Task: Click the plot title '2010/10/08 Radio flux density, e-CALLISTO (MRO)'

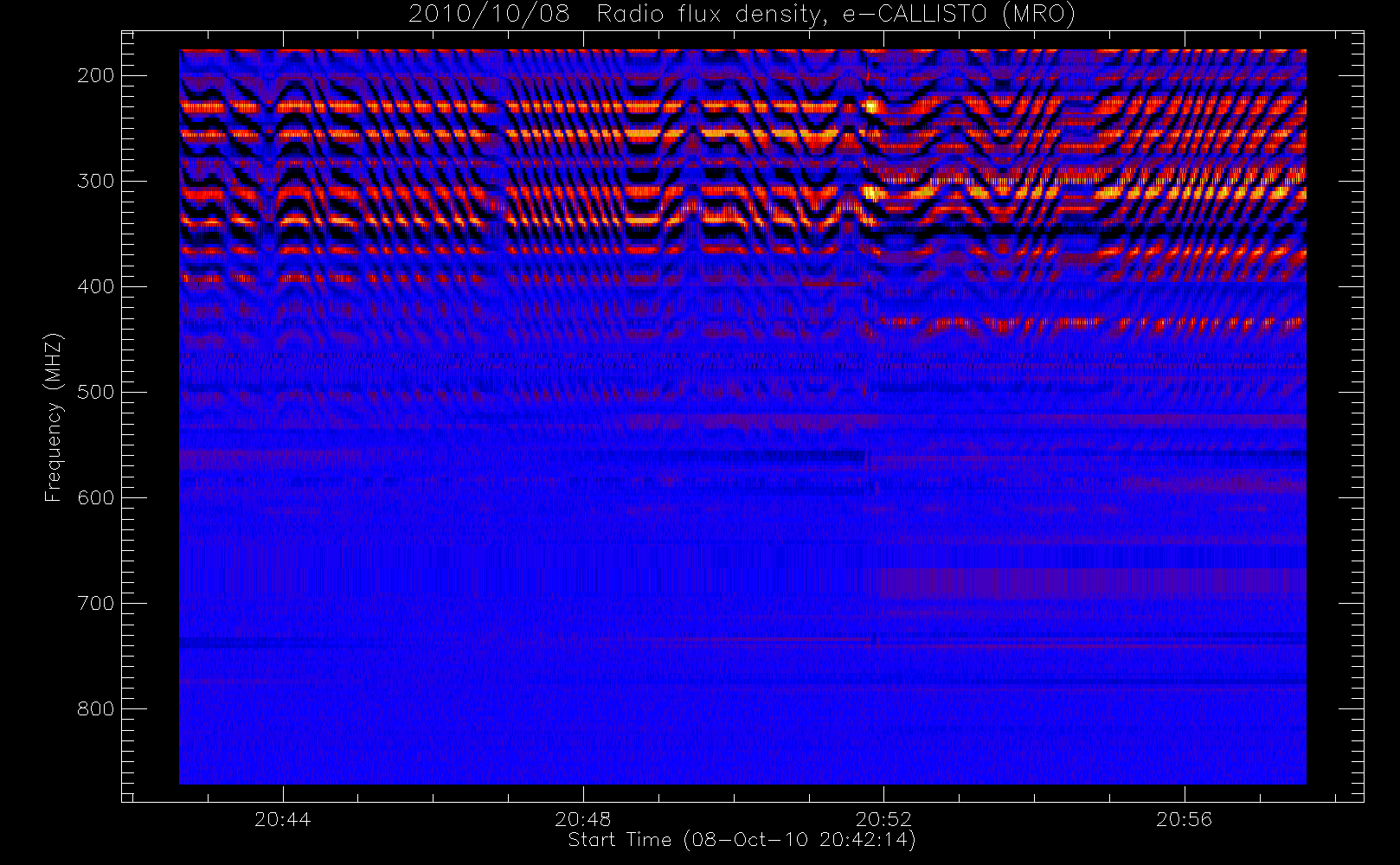Action: [x=742, y=15]
